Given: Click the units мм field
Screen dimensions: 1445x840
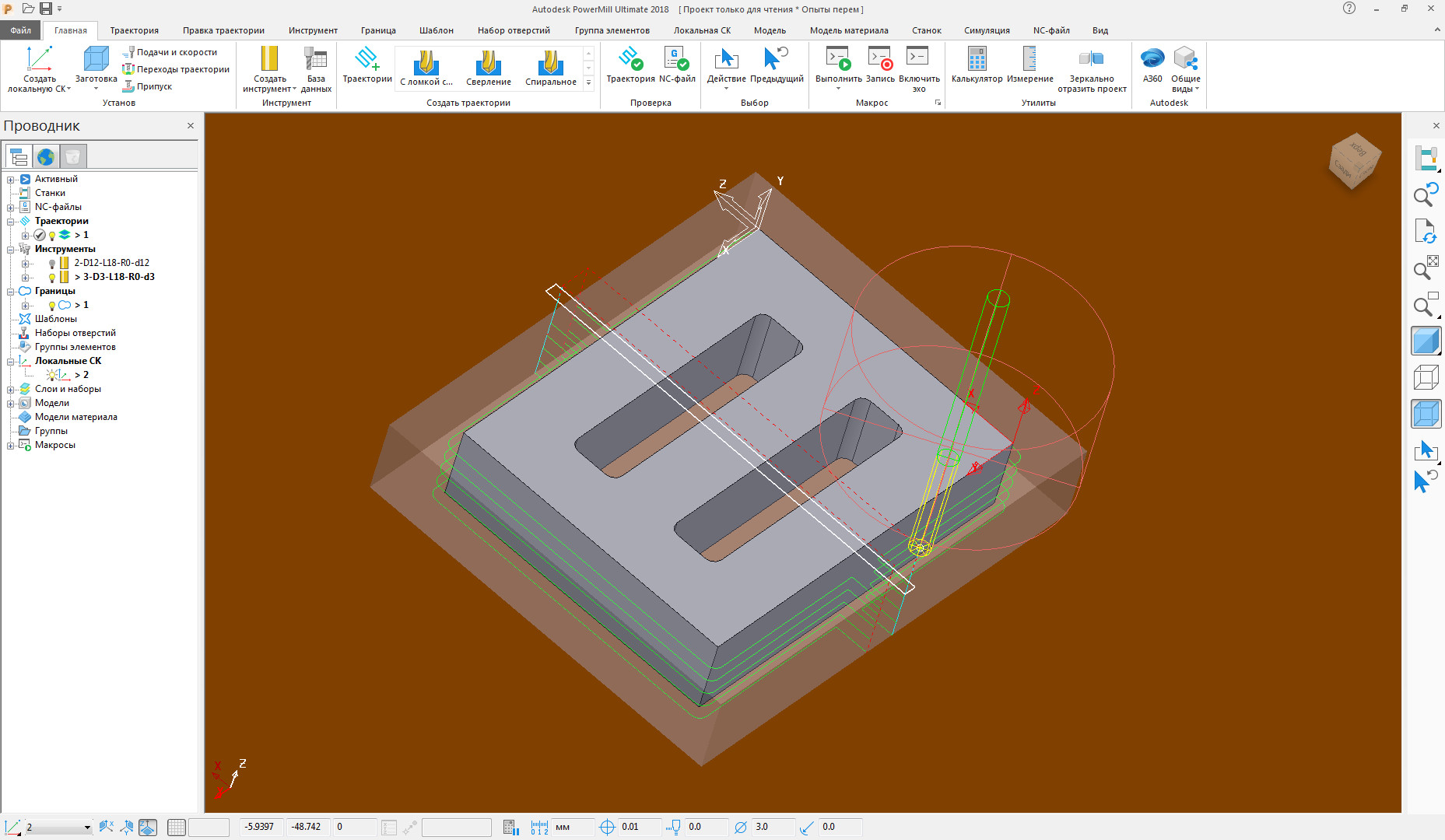Looking at the screenshot, I should [x=573, y=827].
